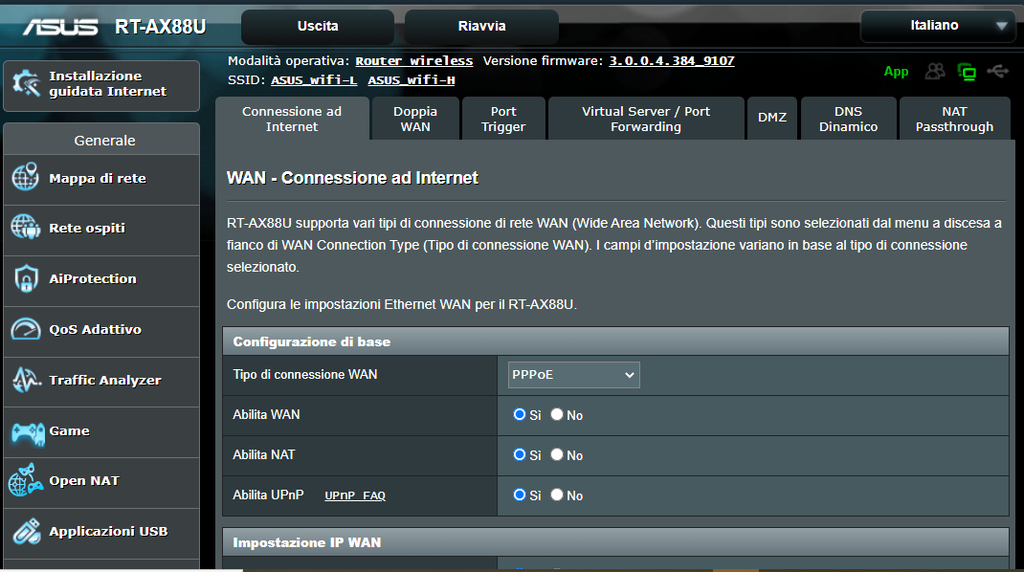Viewport: 1024px width, 572px height.
Task: Open Traffic Analyzer menu item
Action: click(x=101, y=380)
